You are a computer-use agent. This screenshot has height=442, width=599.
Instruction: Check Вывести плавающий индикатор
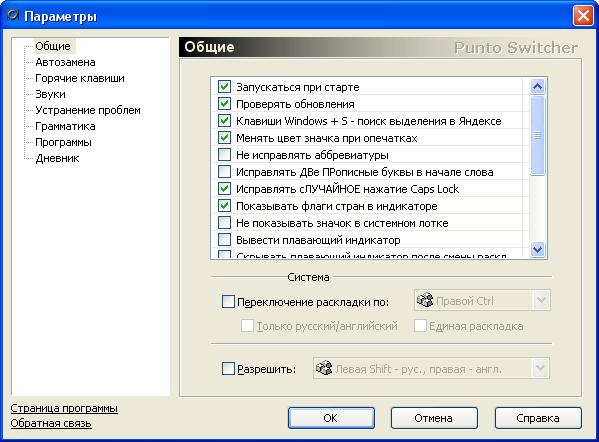224,240
